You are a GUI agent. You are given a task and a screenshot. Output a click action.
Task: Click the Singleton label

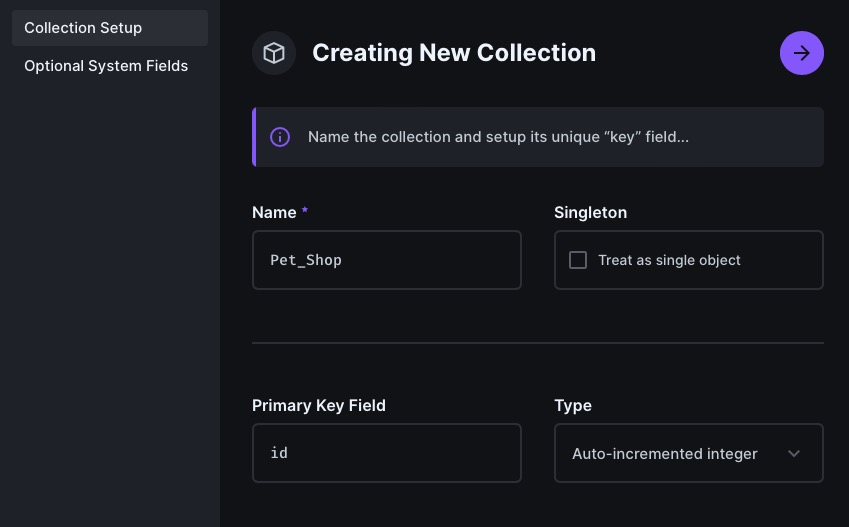[x=590, y=212]
